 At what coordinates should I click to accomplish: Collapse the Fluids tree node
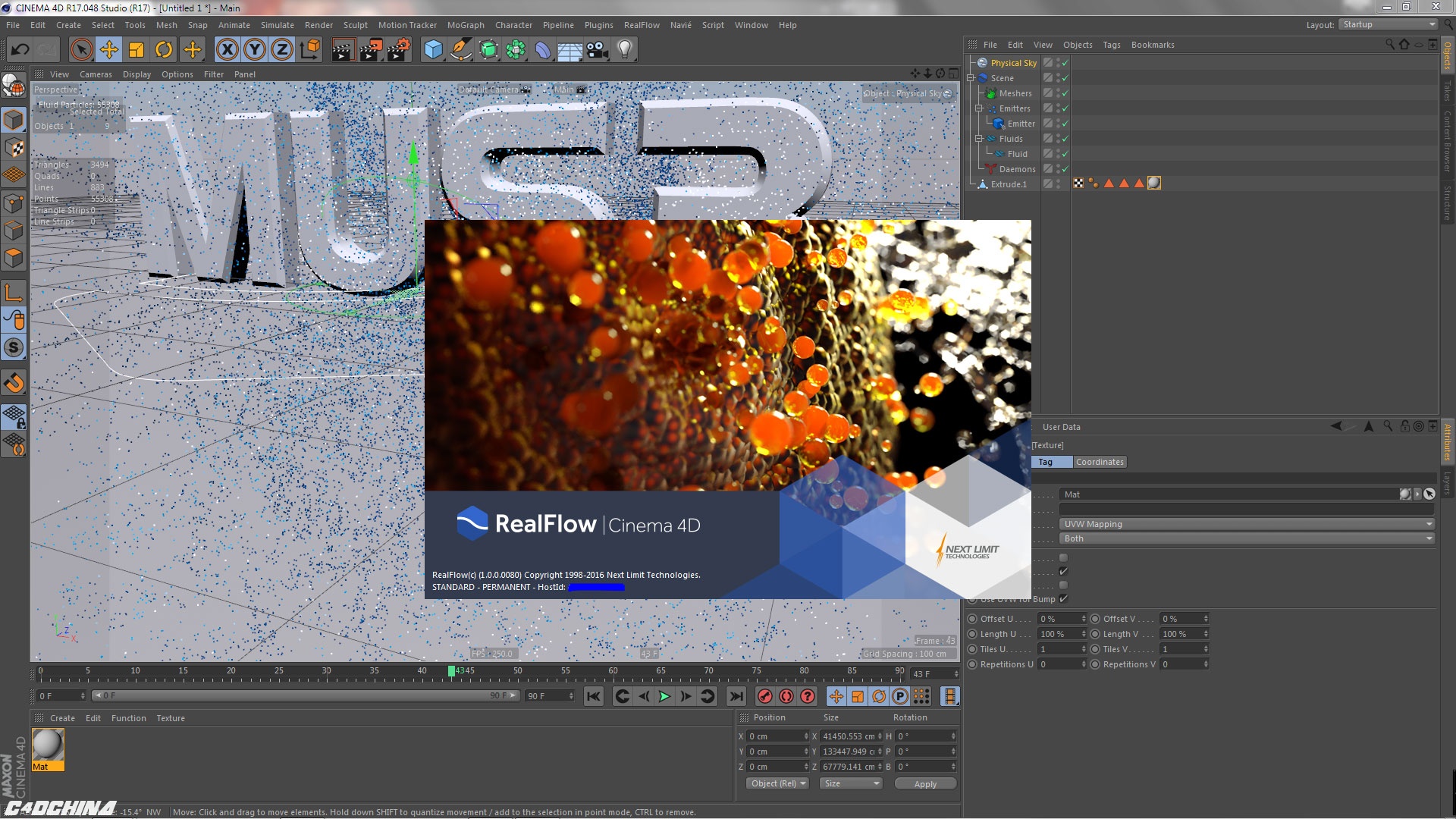tap(979, 139)
